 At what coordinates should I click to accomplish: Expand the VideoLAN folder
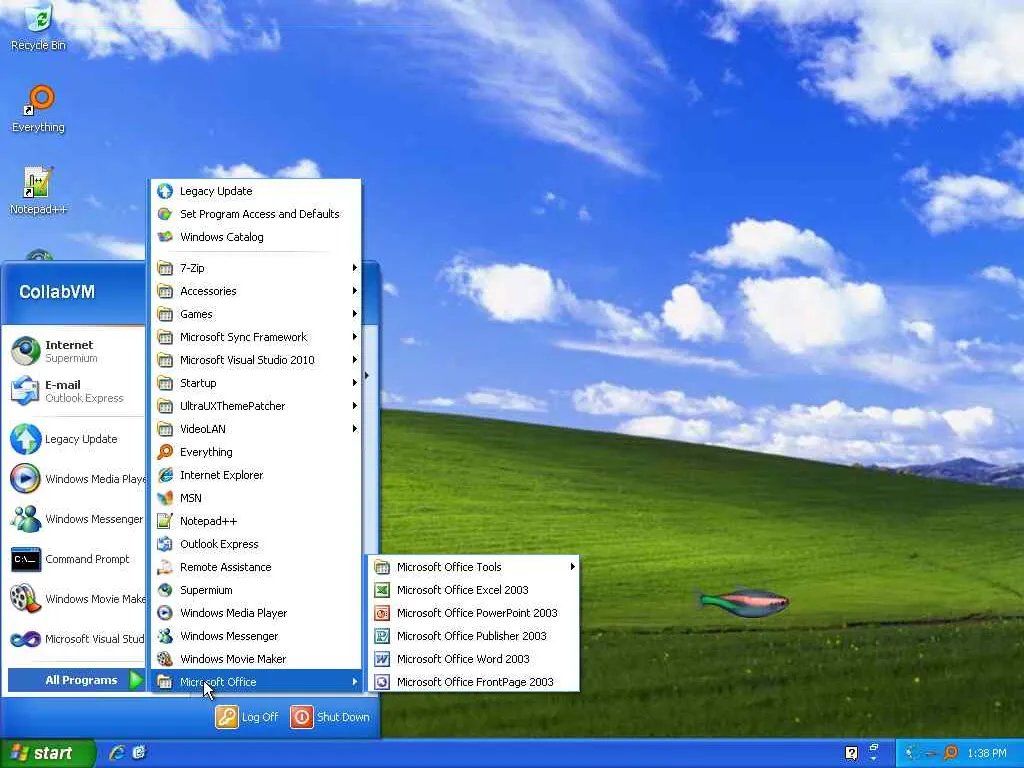(x=257, y=428)
